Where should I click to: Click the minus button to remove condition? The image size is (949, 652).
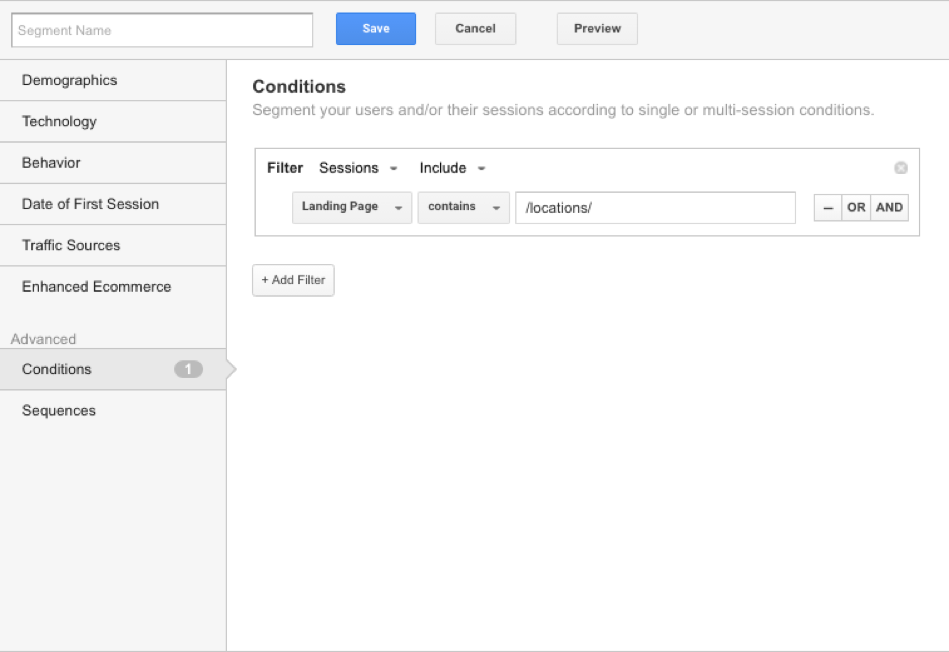point(827,208)
